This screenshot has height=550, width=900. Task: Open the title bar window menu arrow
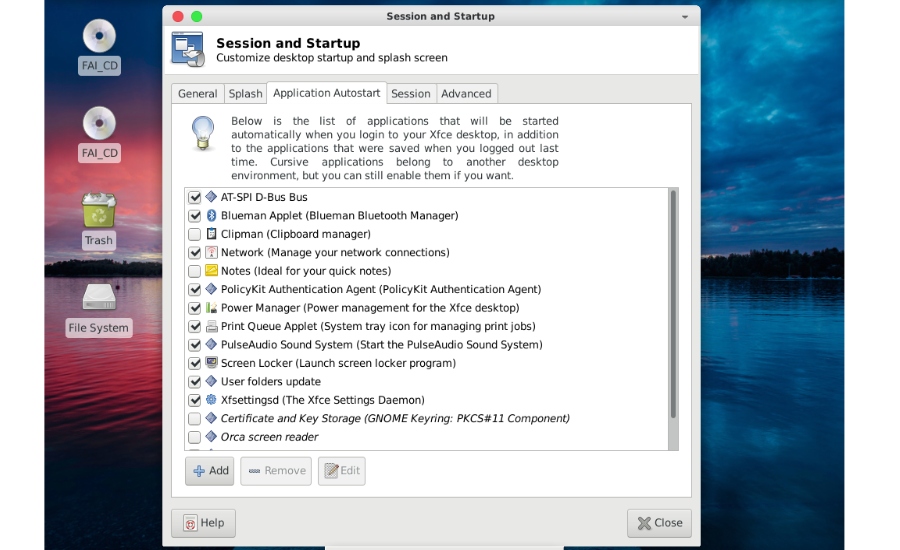coord(685,17)
